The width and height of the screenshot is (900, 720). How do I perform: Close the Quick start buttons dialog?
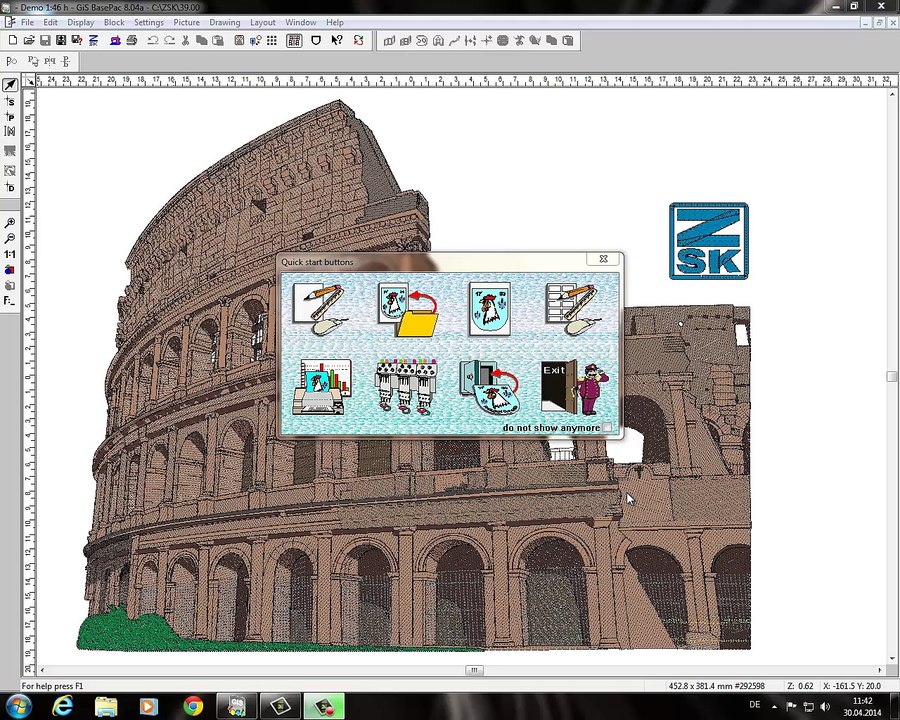coord(603,259)
